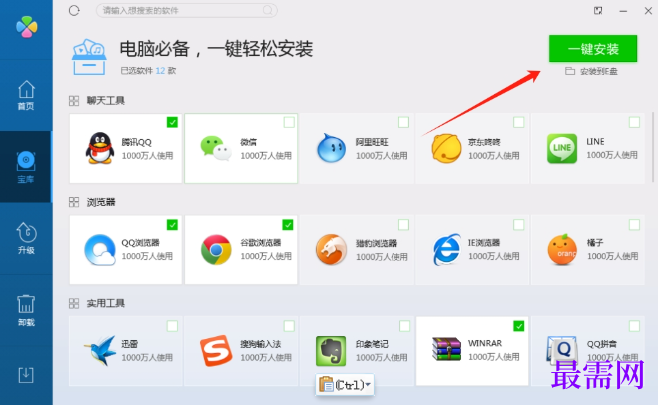Open the 卸载 uninstall trash icon
Image resolution: width=663 pixels, height=406 pixels.
26,310
